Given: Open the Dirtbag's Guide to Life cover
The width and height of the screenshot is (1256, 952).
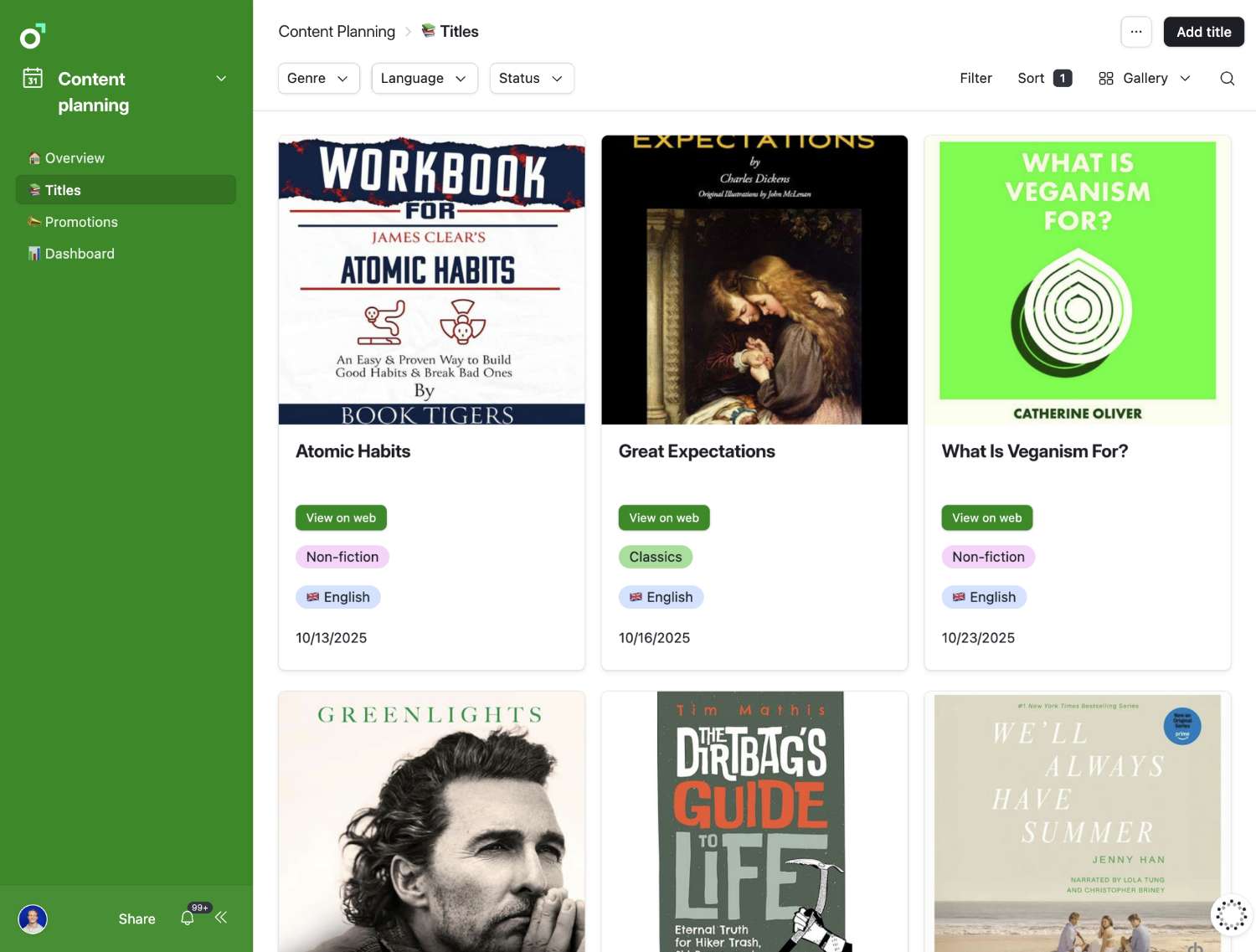Looking at the screenshot, I should click(754, 821).
